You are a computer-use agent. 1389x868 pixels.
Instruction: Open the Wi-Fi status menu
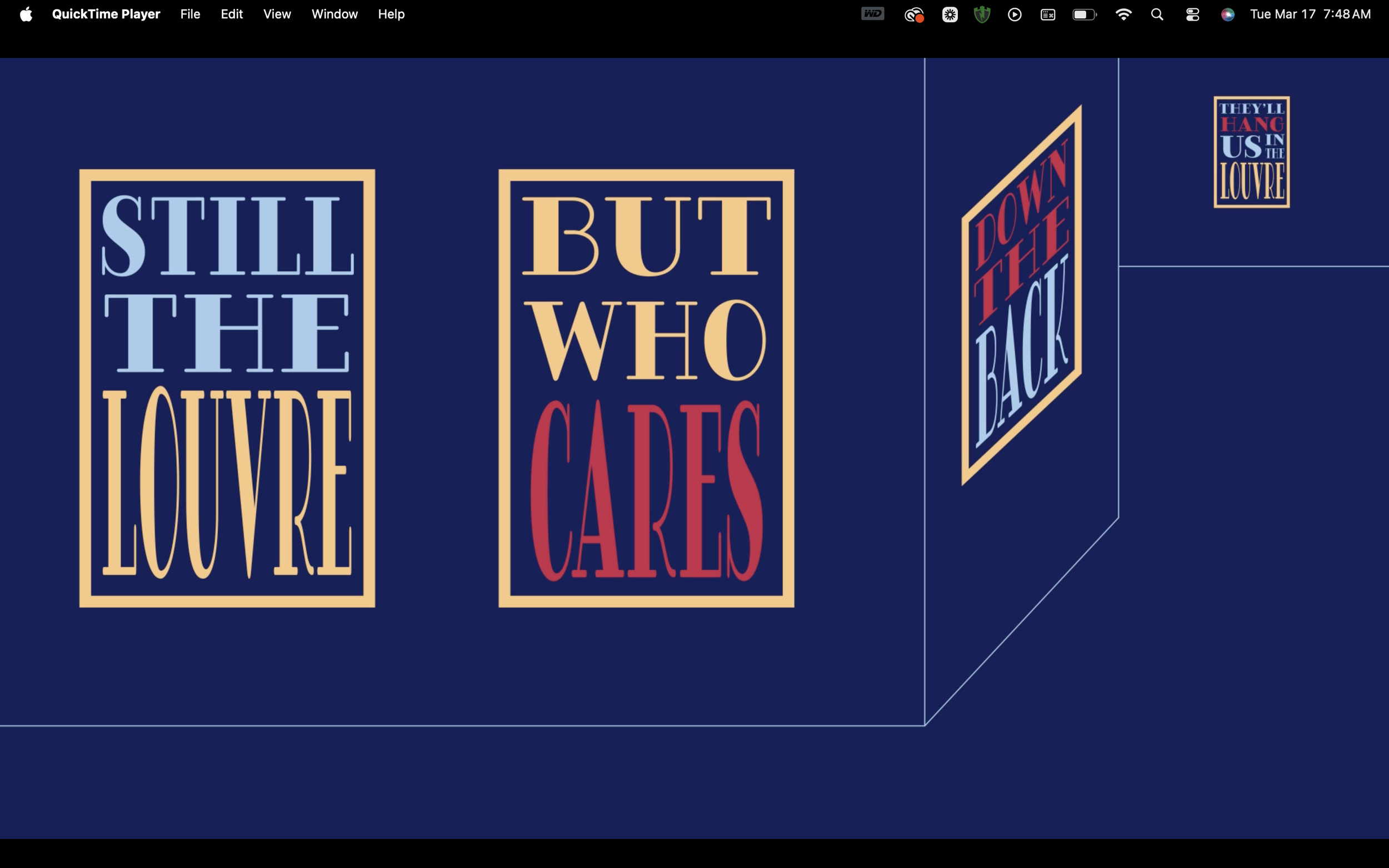(x=1123, y=15)
